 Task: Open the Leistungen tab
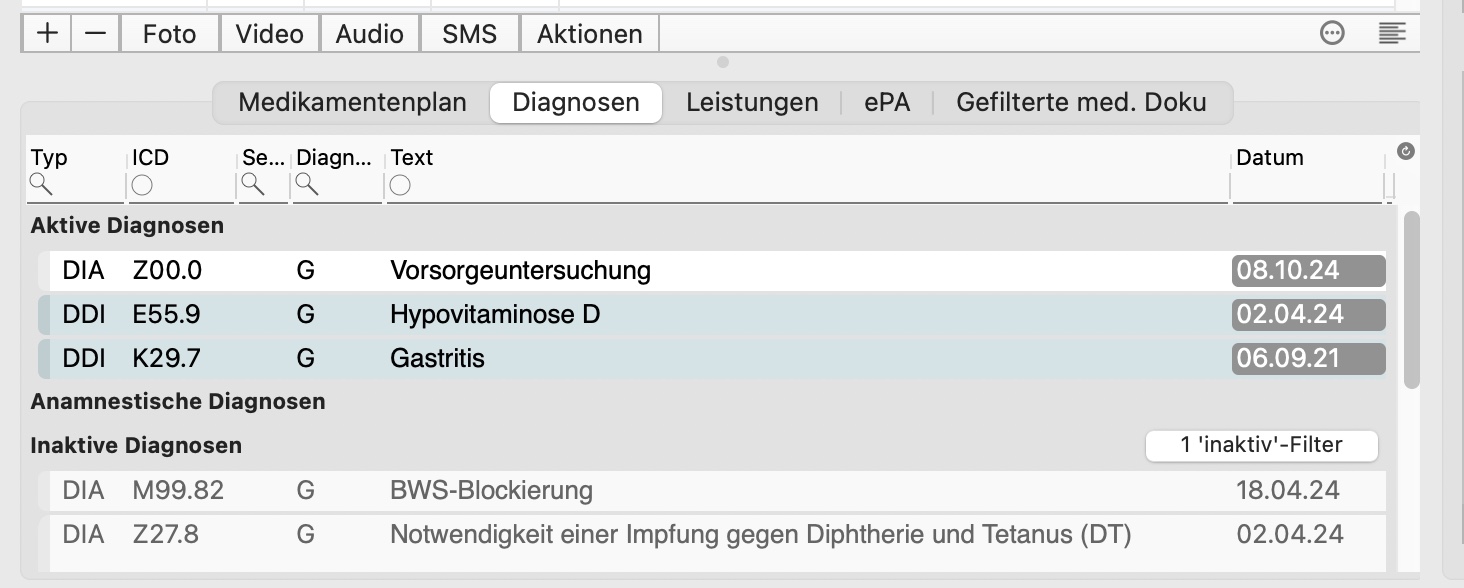pyautogui.click(x=752, y=102)
